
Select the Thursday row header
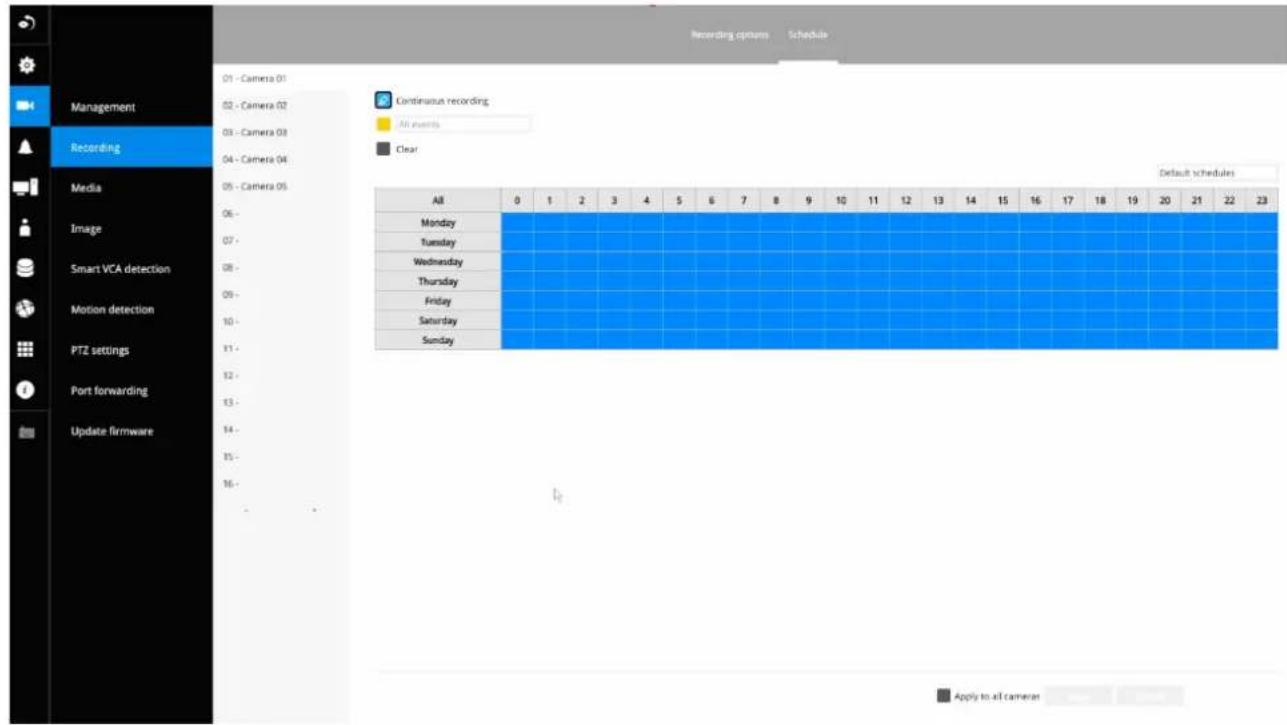coord(438,281)
